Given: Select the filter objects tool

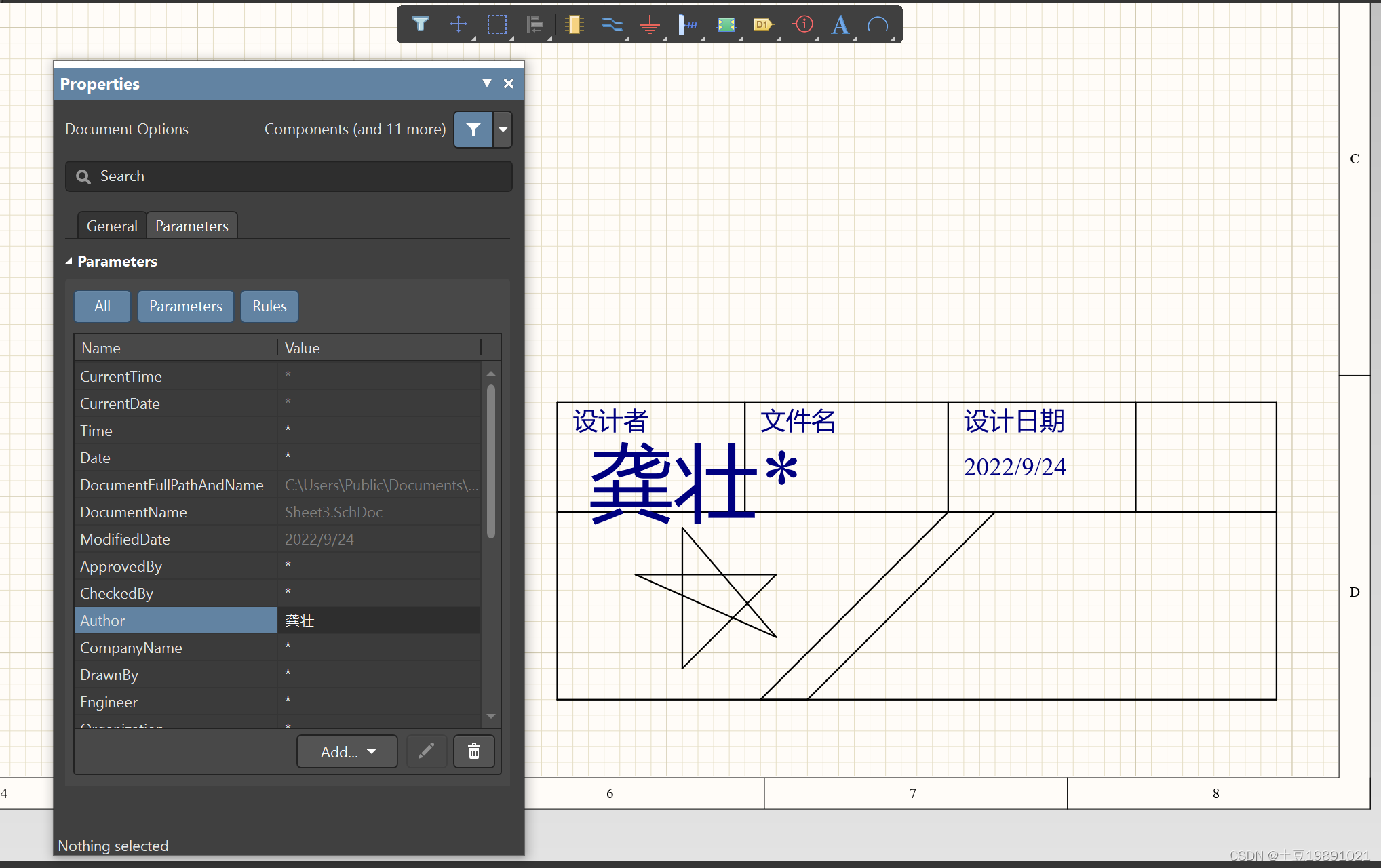Looking at the screenshot, I should click(421, 24).
